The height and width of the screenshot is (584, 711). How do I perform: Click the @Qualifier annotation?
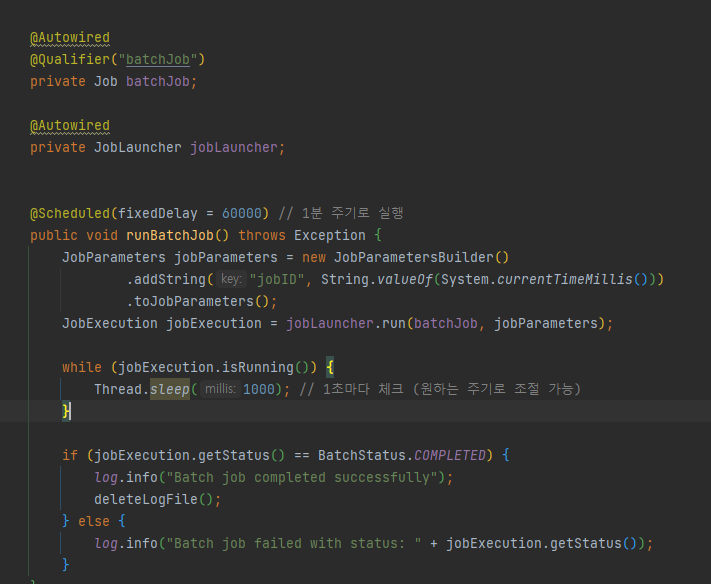[x=70, y=59]
